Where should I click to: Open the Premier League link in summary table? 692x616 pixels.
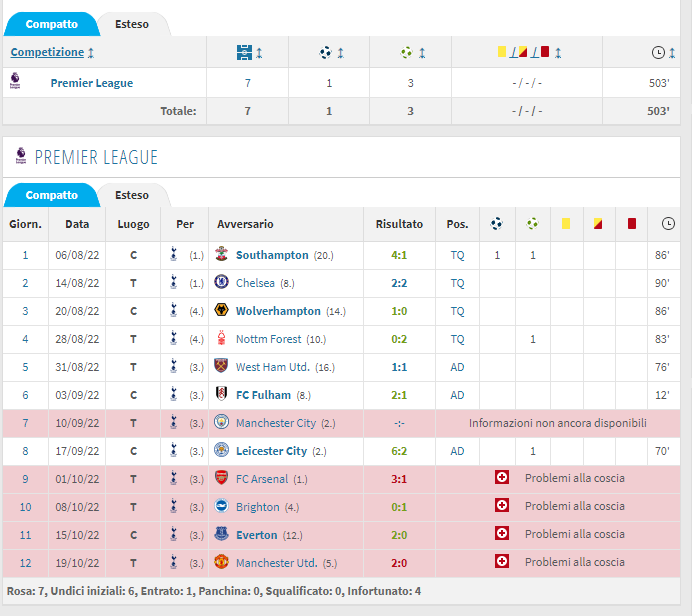[92, 83]
